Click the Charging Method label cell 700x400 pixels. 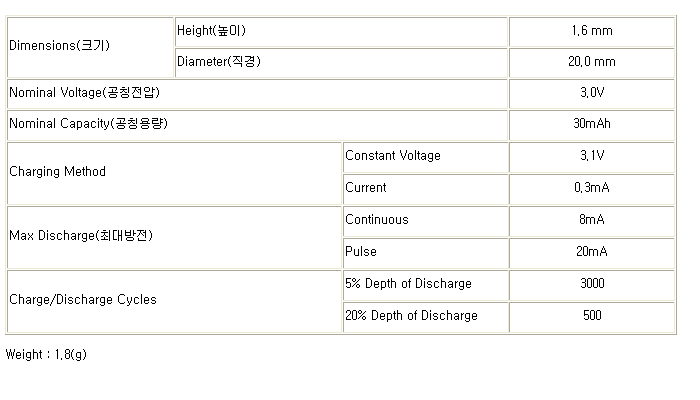point(57,172)
